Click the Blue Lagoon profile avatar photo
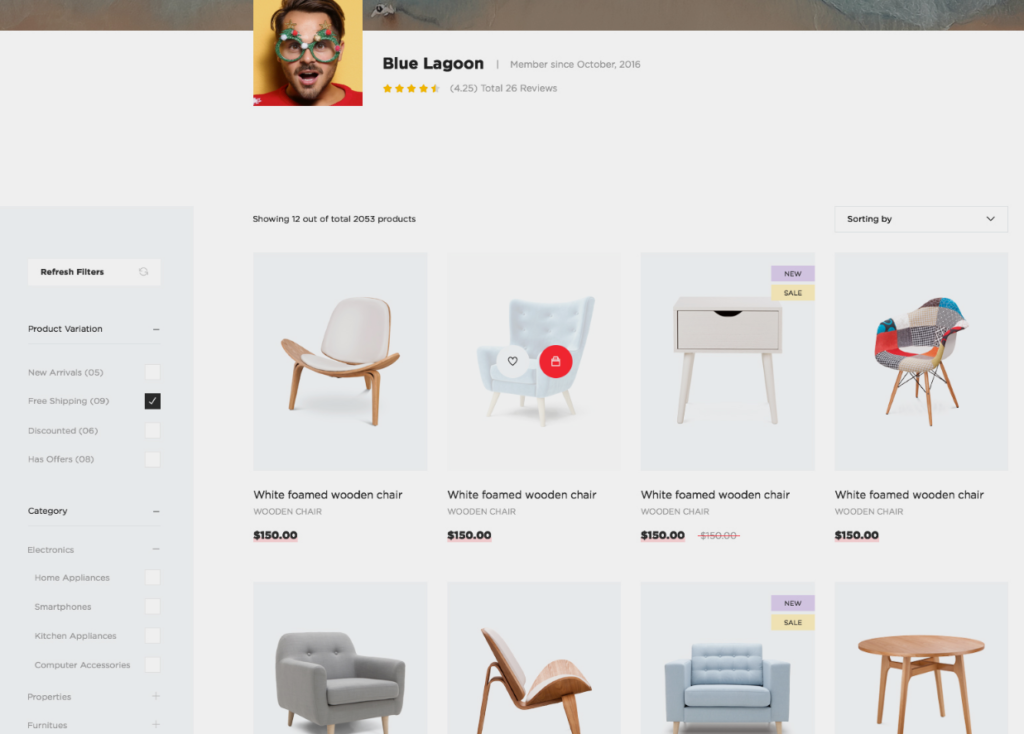The height and width of the screenshot is (734, 1024). pyautogui.click(x=308, y=53)
